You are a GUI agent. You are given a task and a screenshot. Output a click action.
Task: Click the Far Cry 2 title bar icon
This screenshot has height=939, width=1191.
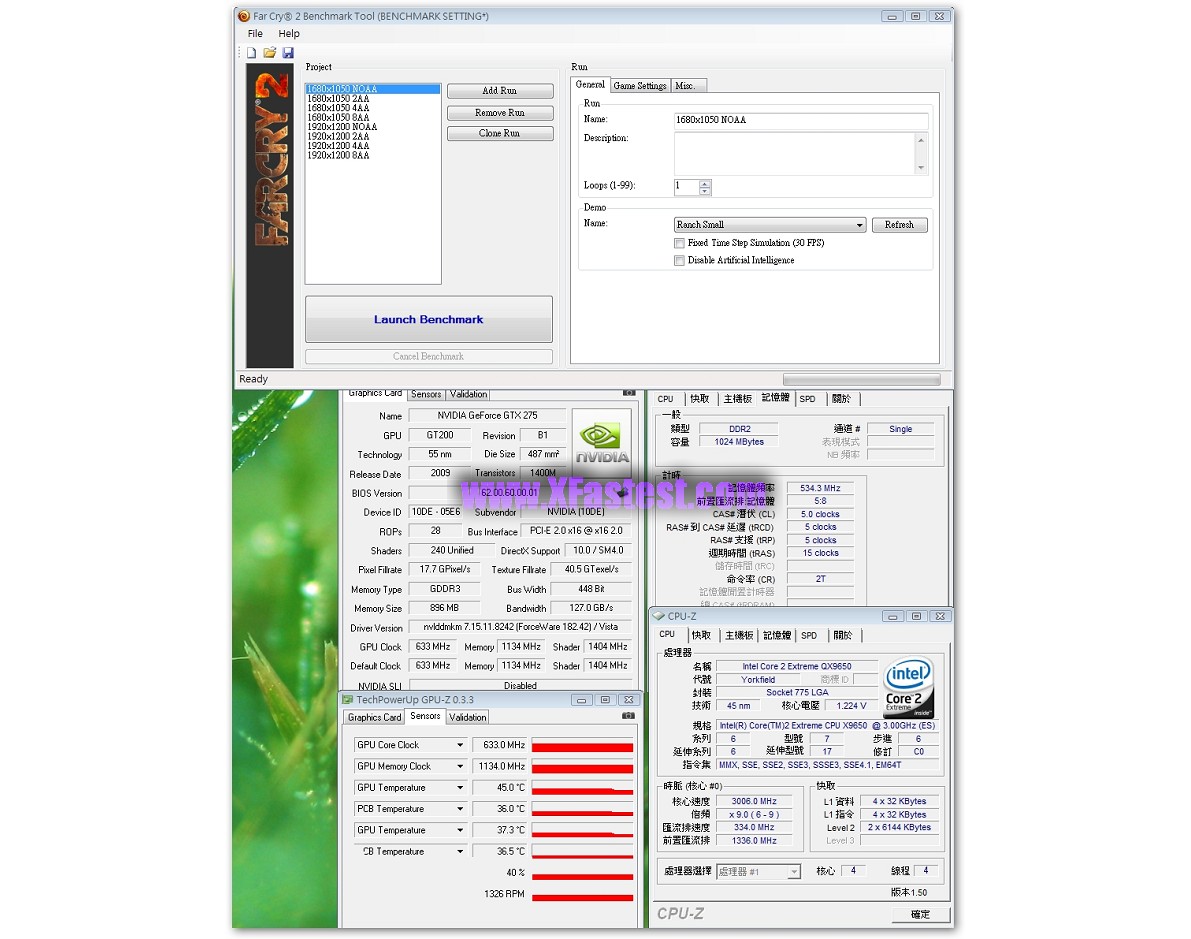tap(244, 16)
